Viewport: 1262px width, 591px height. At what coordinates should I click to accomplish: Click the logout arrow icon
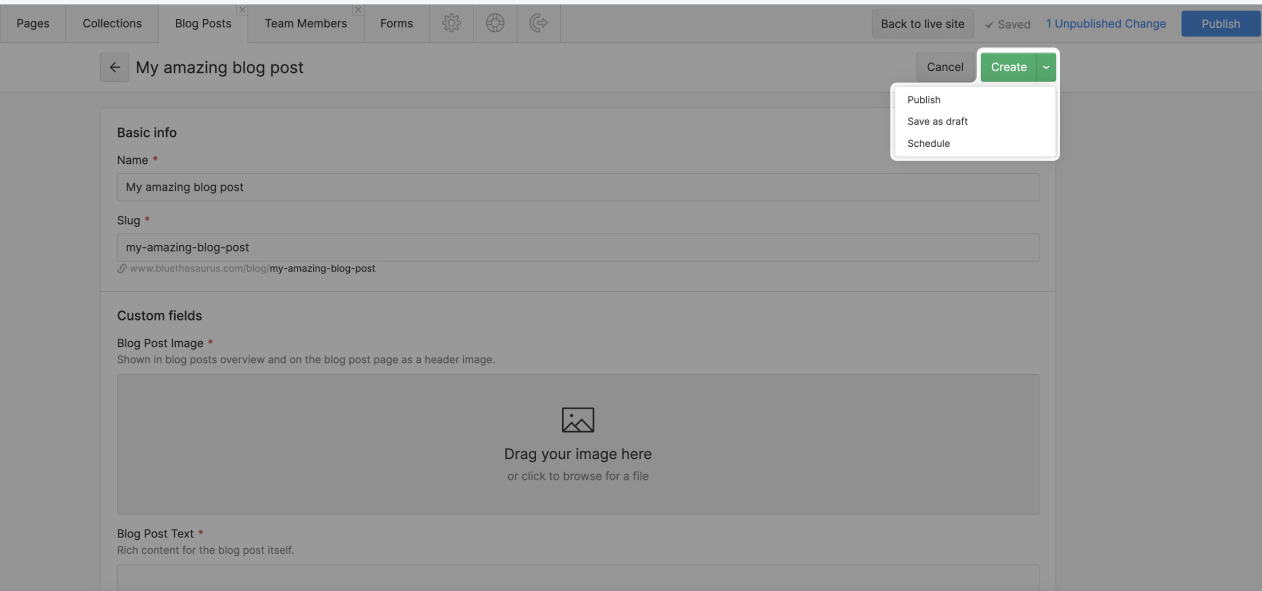point(538,23)
